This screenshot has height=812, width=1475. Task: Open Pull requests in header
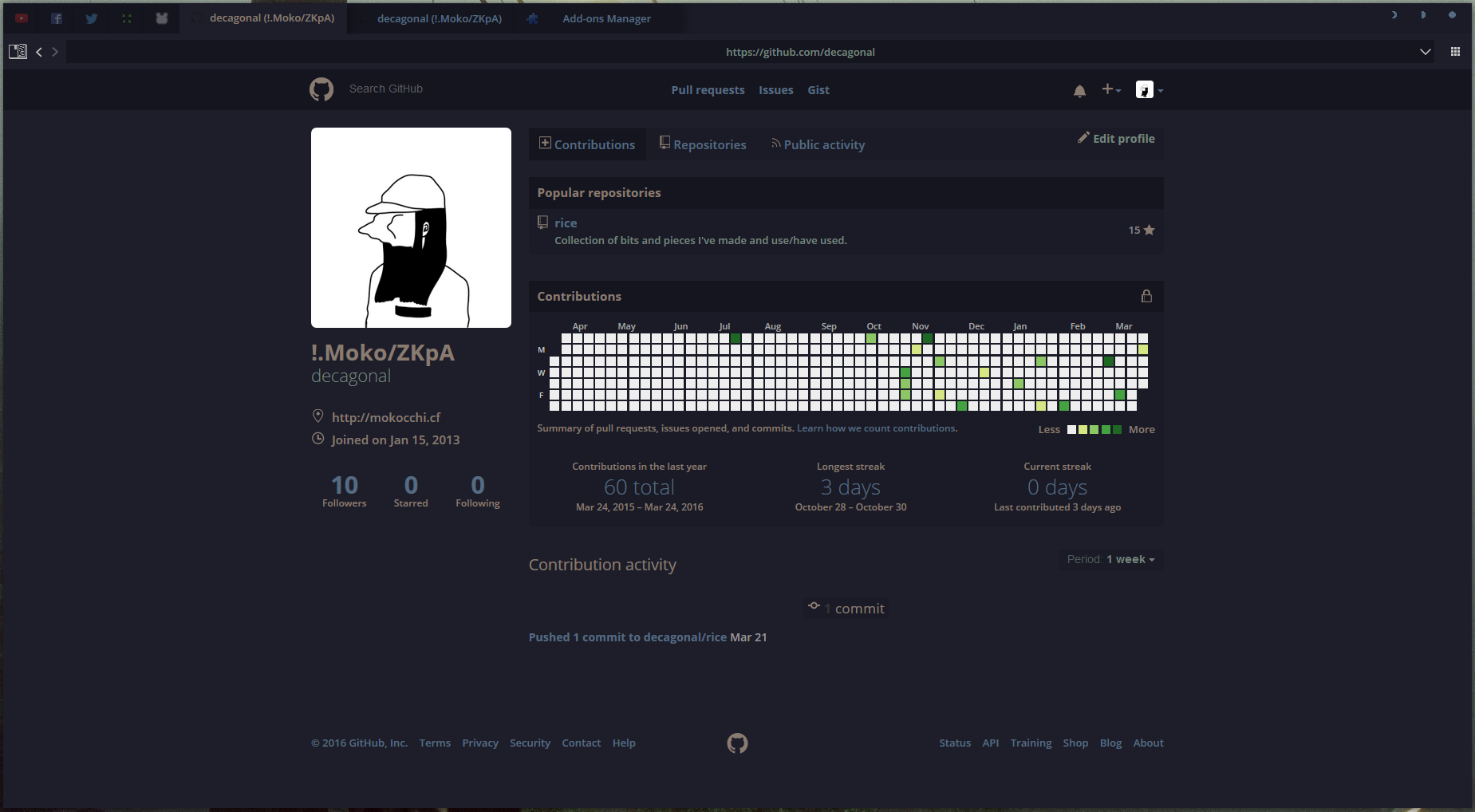(708, 90)
